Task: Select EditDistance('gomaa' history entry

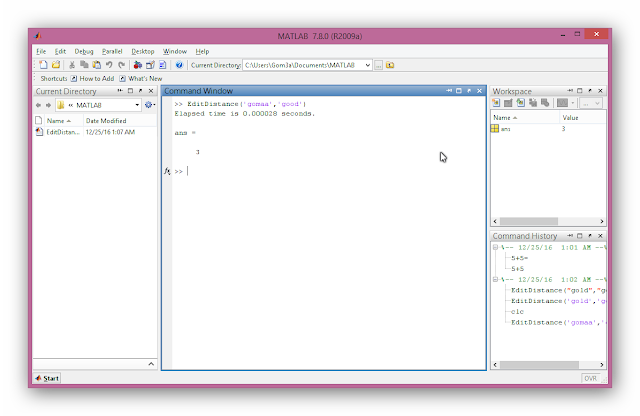Action: pyautogui.click(x=558, y=323)
